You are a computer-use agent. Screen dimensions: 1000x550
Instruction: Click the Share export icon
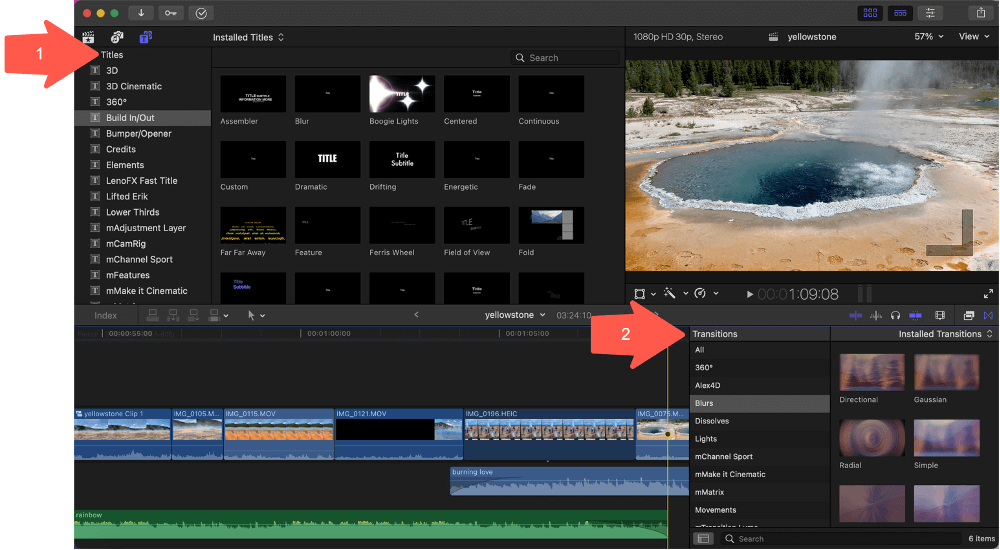(x=981, y=13)
